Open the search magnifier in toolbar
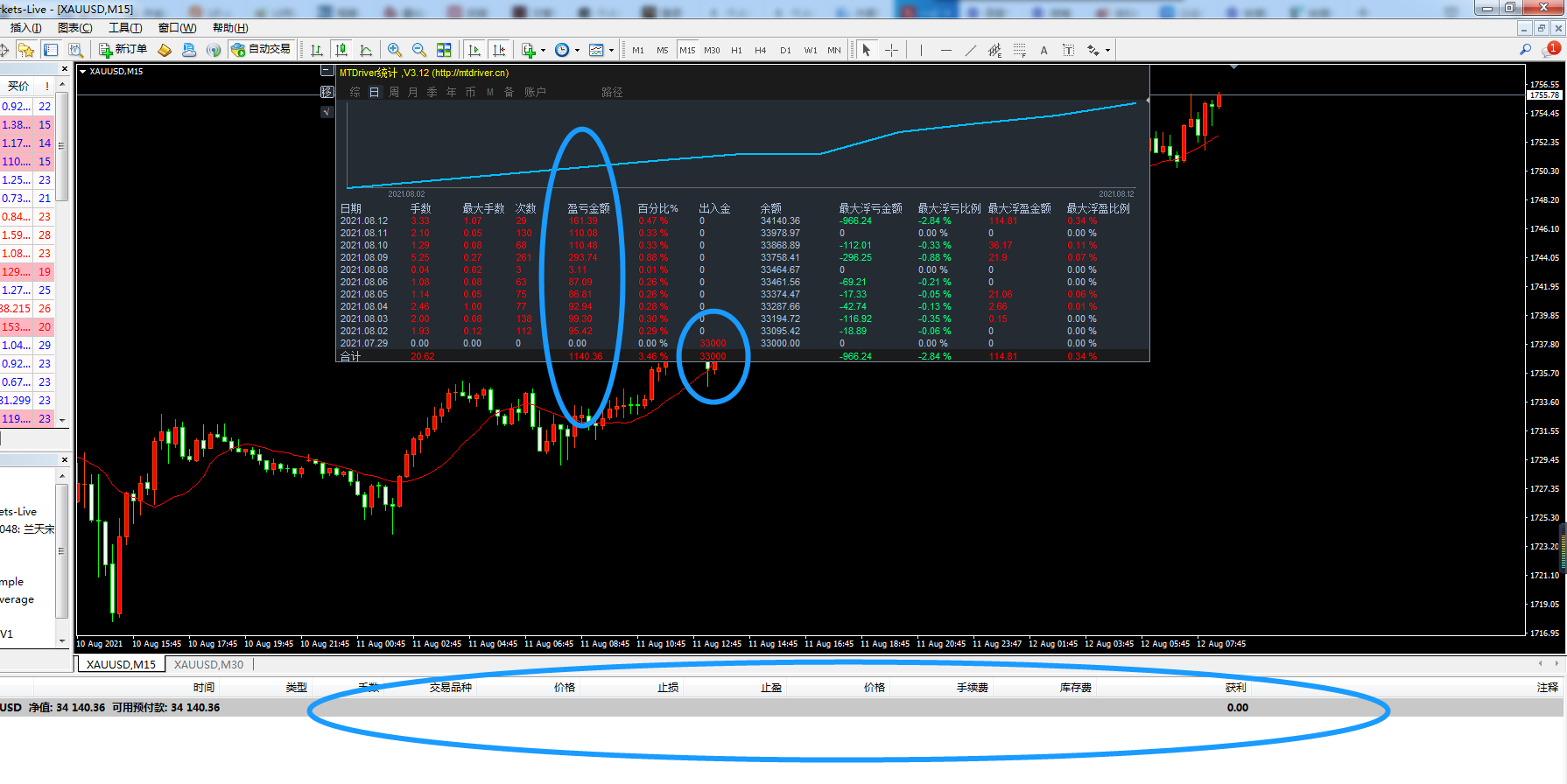Viewport: 1567px width, 784px height. (1525, 50)
